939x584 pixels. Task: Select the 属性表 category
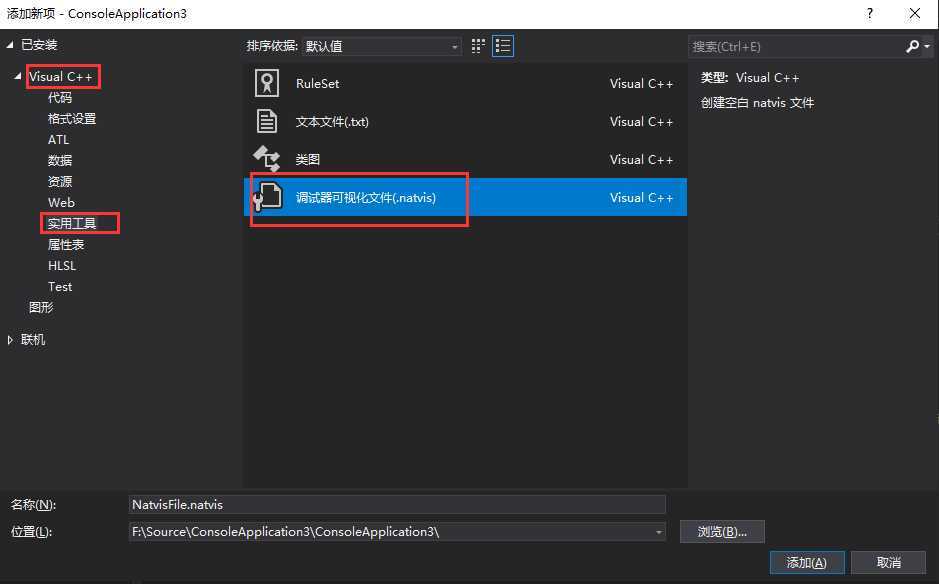click(66, 244)
